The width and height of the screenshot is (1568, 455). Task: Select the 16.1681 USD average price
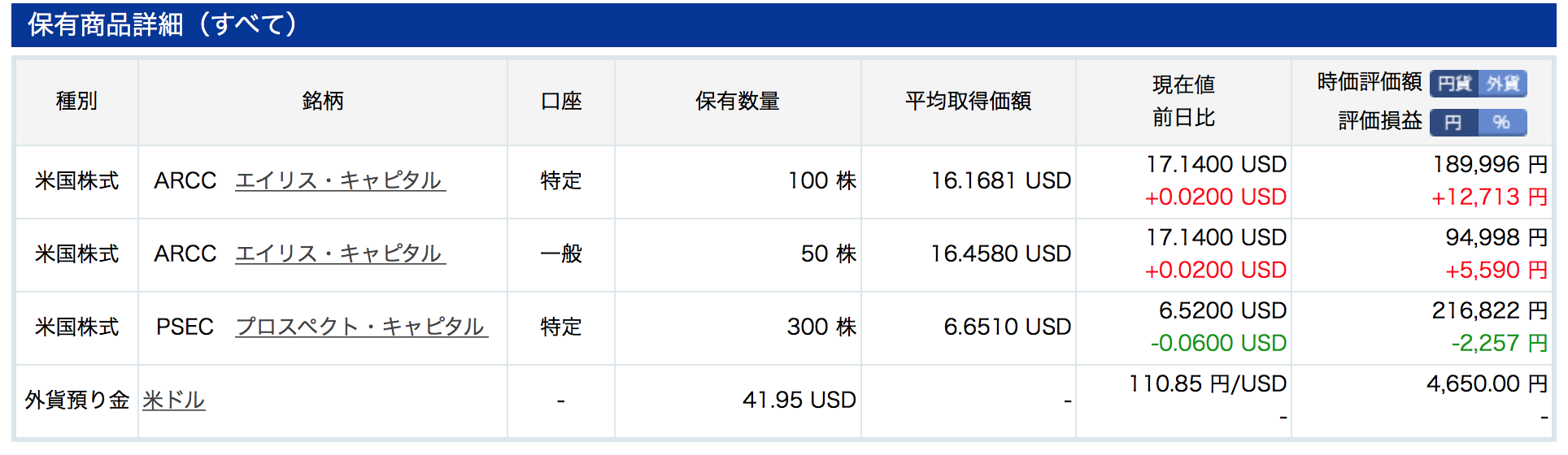click(x=1000, y=180)
